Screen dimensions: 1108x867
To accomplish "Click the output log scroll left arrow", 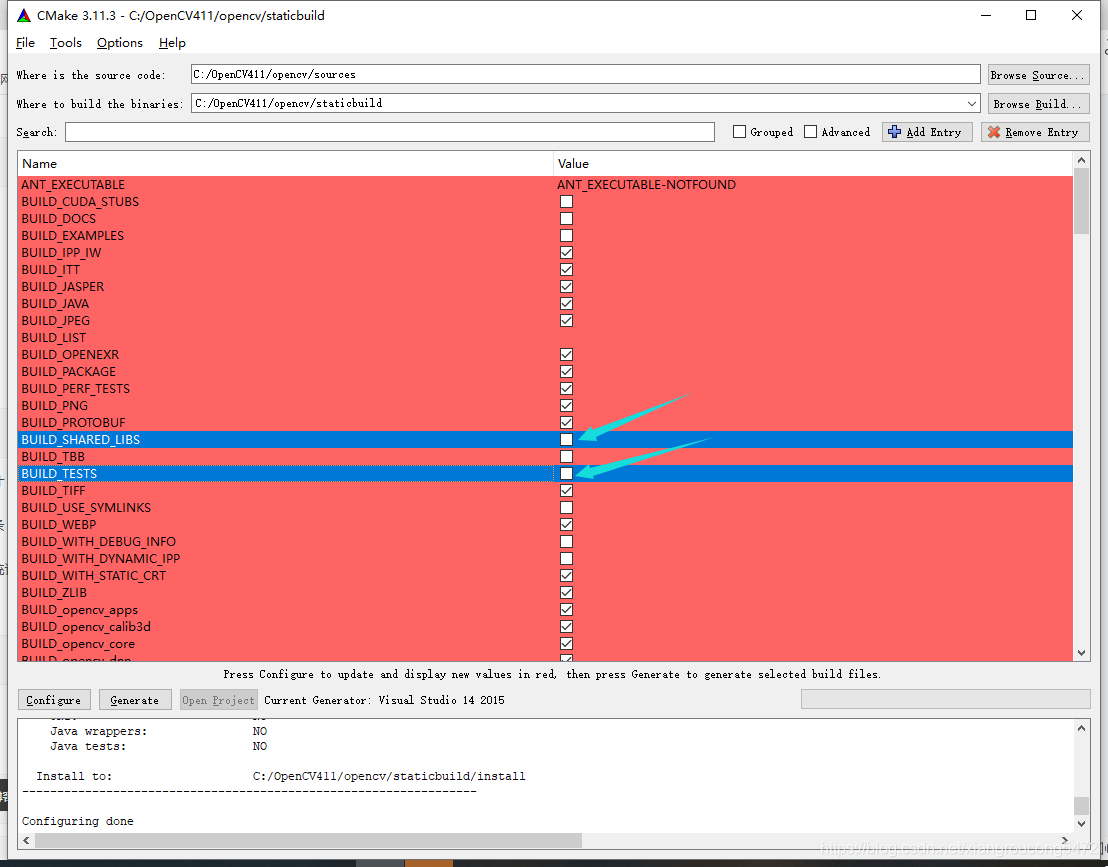I will pos(27,840).
